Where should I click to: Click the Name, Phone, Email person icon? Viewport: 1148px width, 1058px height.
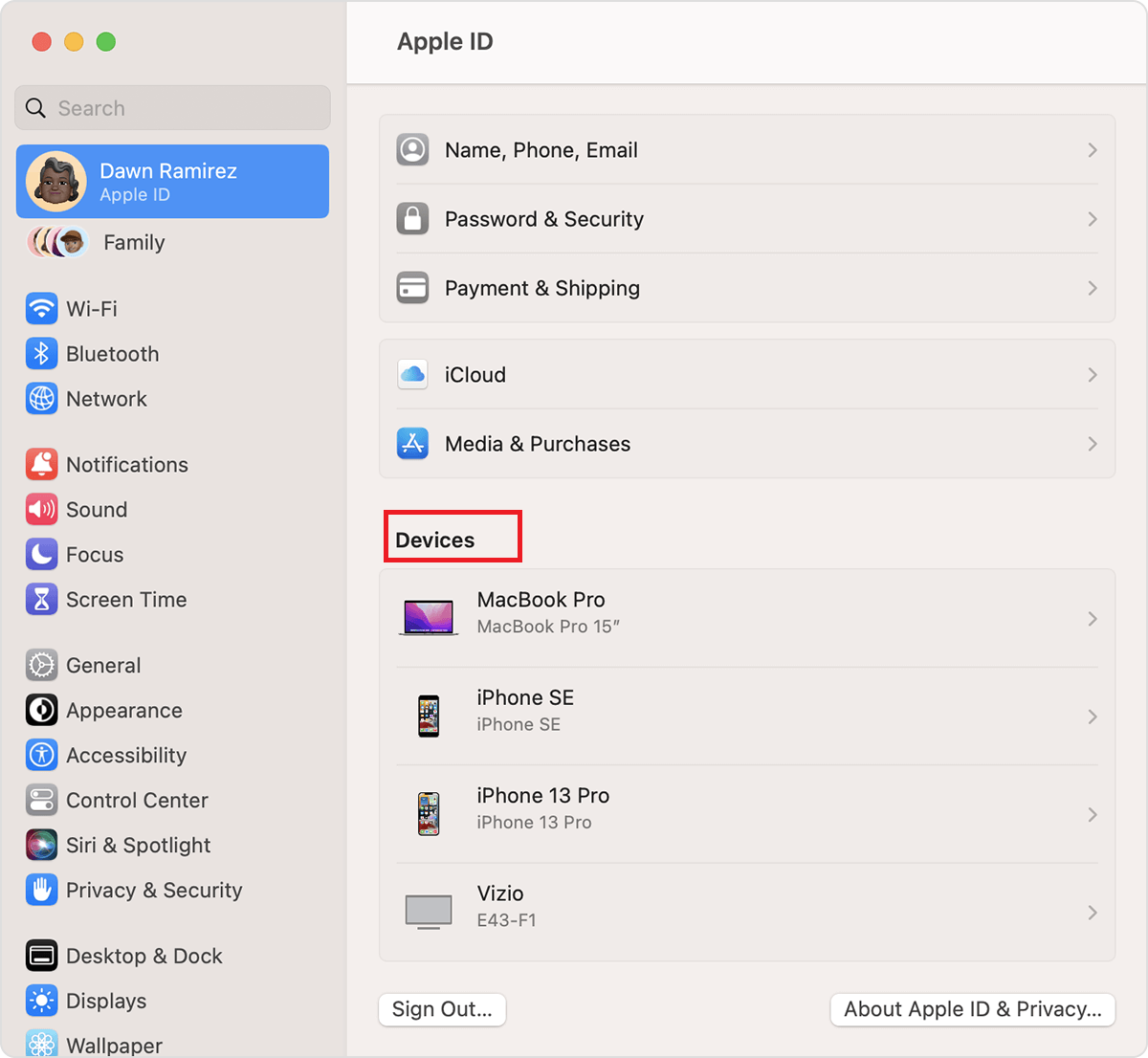click(412, 150)
